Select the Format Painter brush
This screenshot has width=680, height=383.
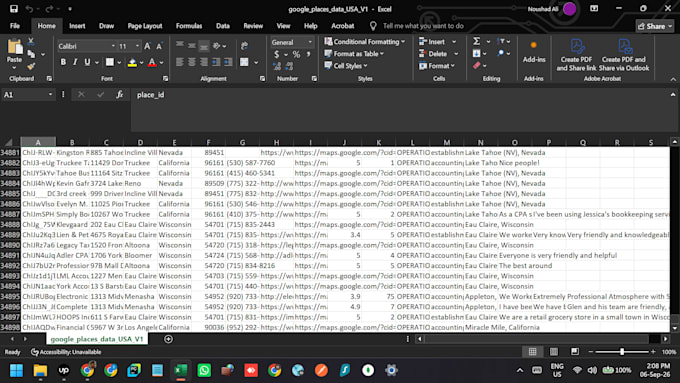pyautogui.click(x=31, y=66)
